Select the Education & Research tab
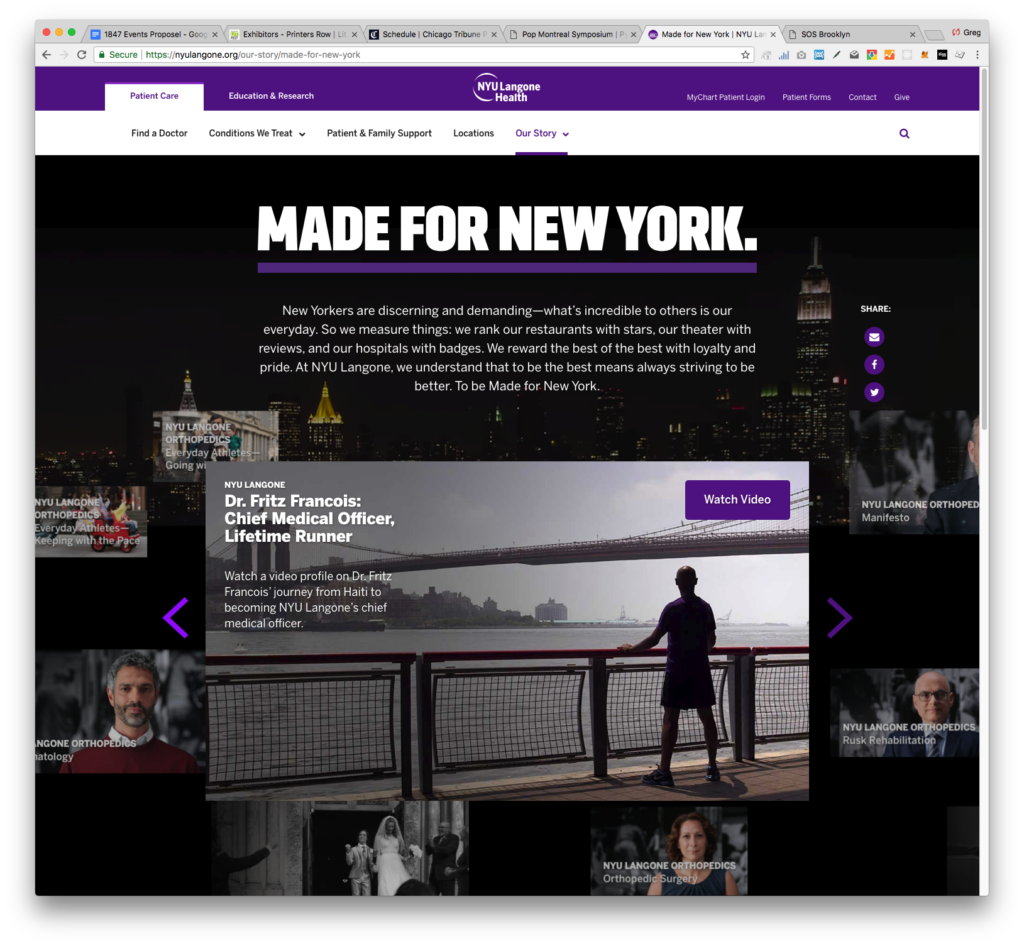Image resolution: width=1024 pixels, height=946 pixels. pyautogui.click(x=271, y=96)
